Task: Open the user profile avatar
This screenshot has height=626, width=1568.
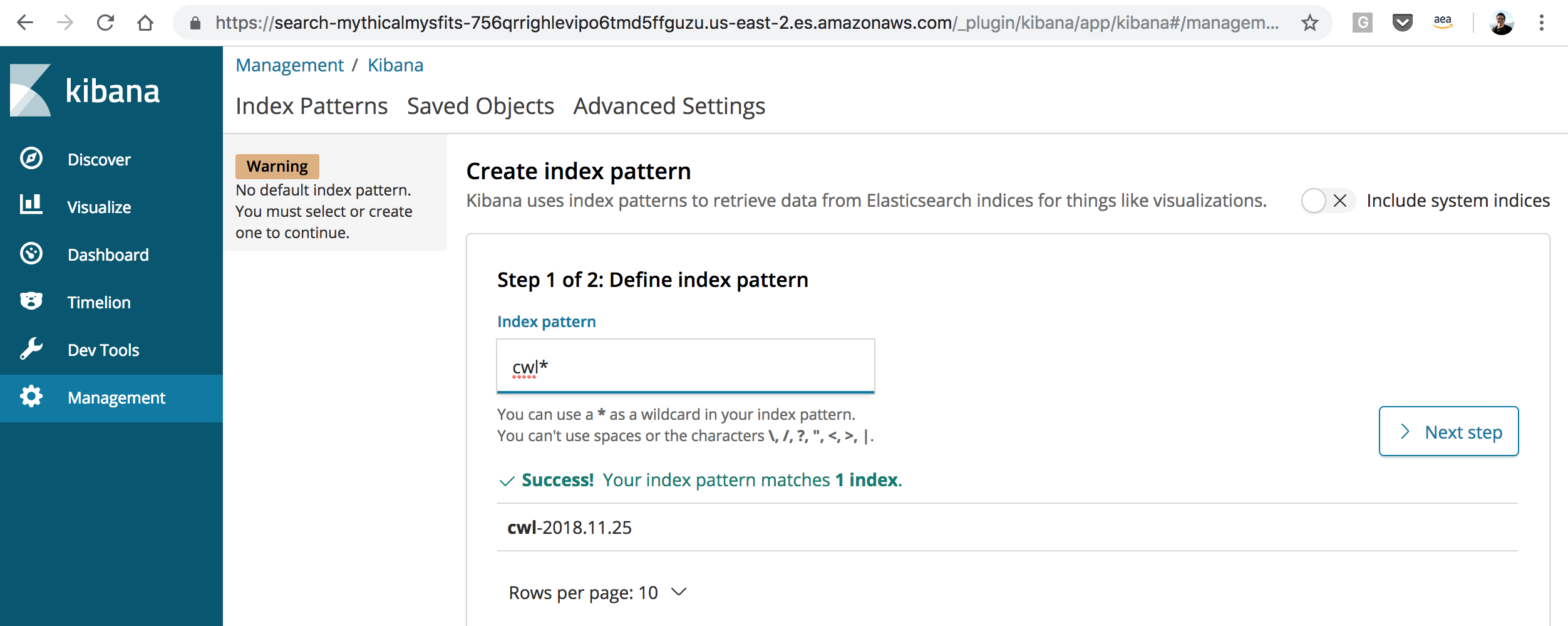Action: click(1502, 23)
